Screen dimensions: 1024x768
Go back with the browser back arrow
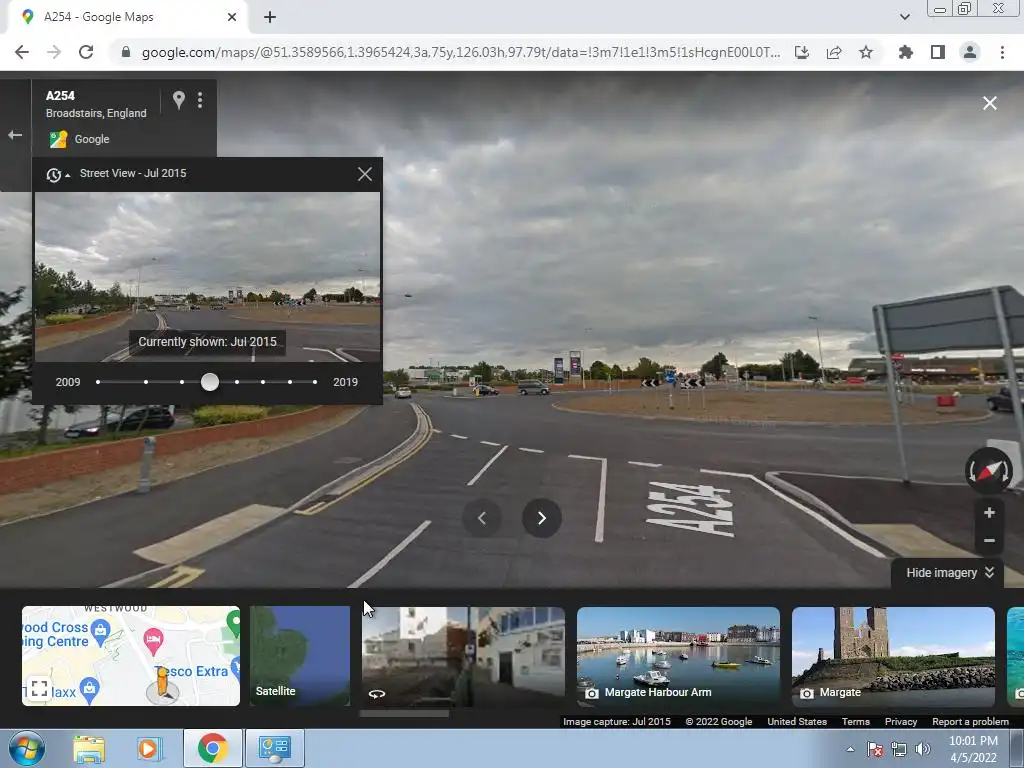[22, 52]
